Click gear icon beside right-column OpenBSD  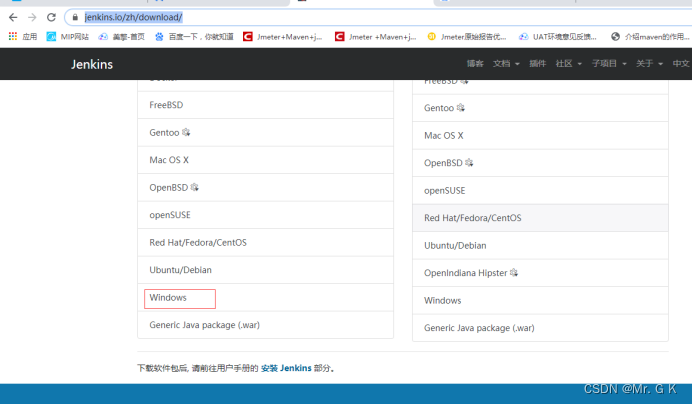469,163
